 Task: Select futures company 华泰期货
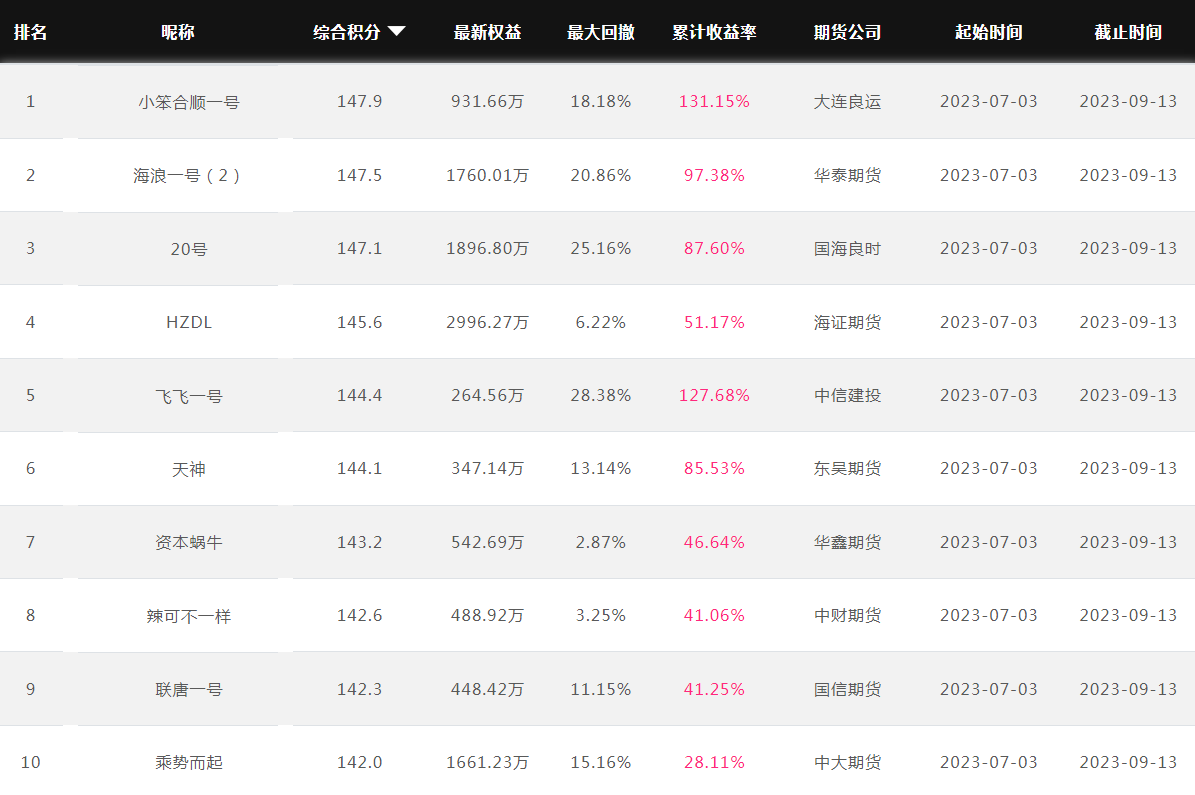click(847, 175)
